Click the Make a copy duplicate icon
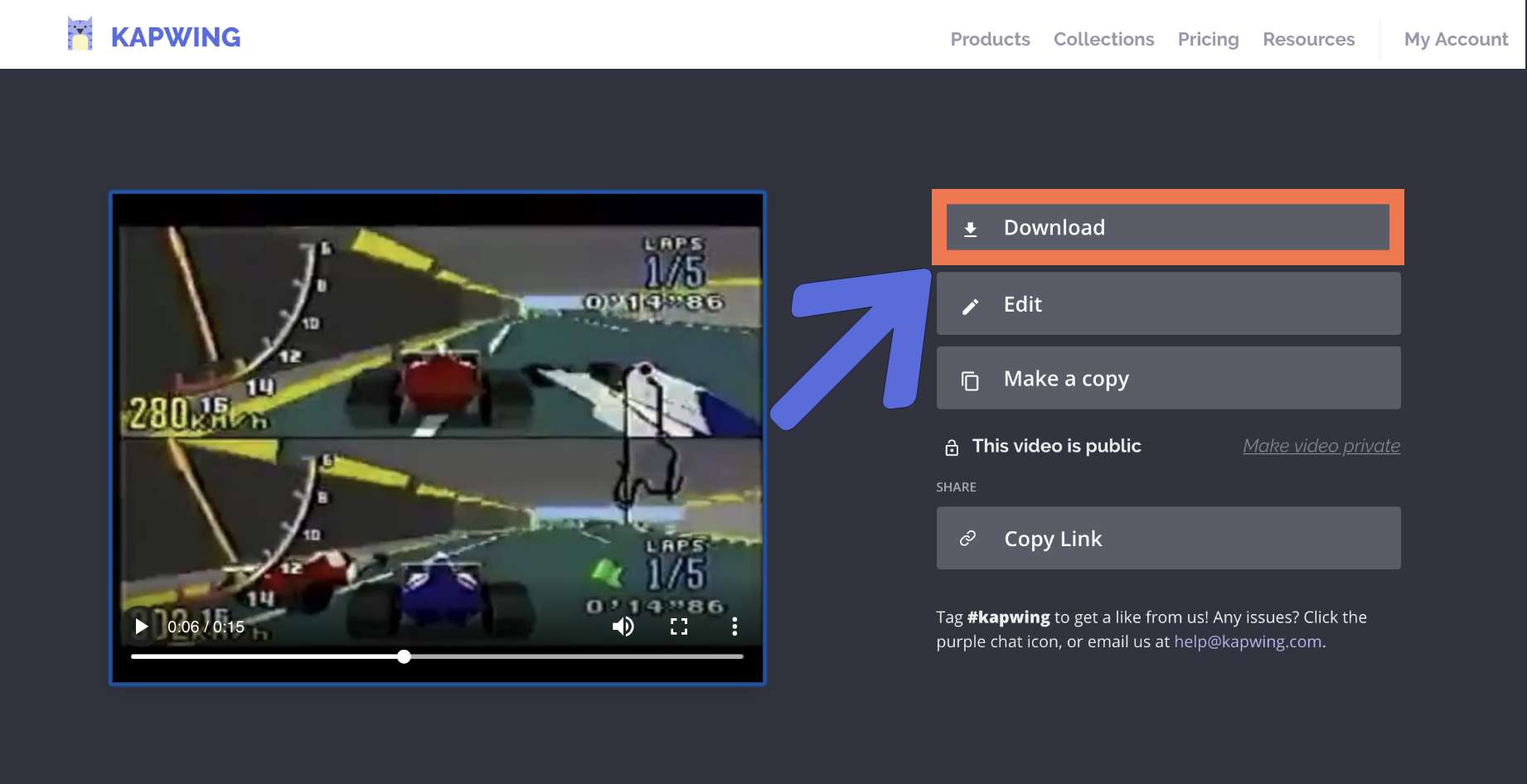 click(x=970, y=380)
